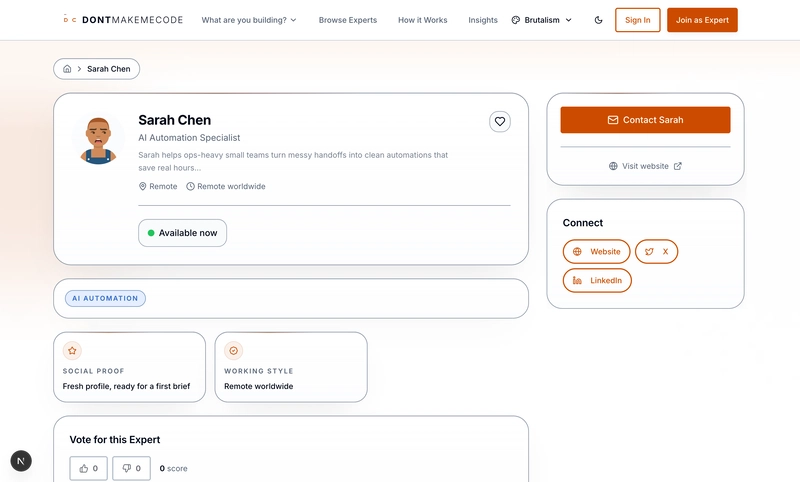Screen dimensions: 800x482
Task: Toggle dark mode moon icon
Action: (x=598, y=20)
